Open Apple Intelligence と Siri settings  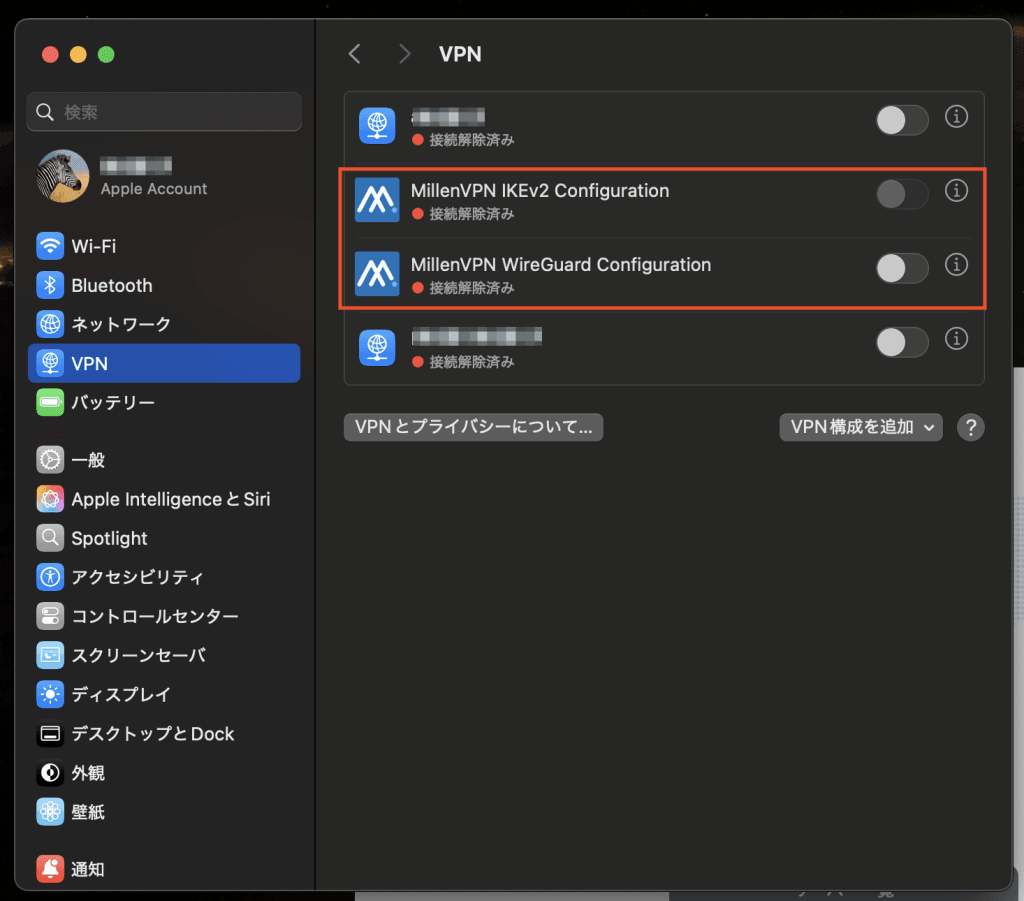[170, 499]
